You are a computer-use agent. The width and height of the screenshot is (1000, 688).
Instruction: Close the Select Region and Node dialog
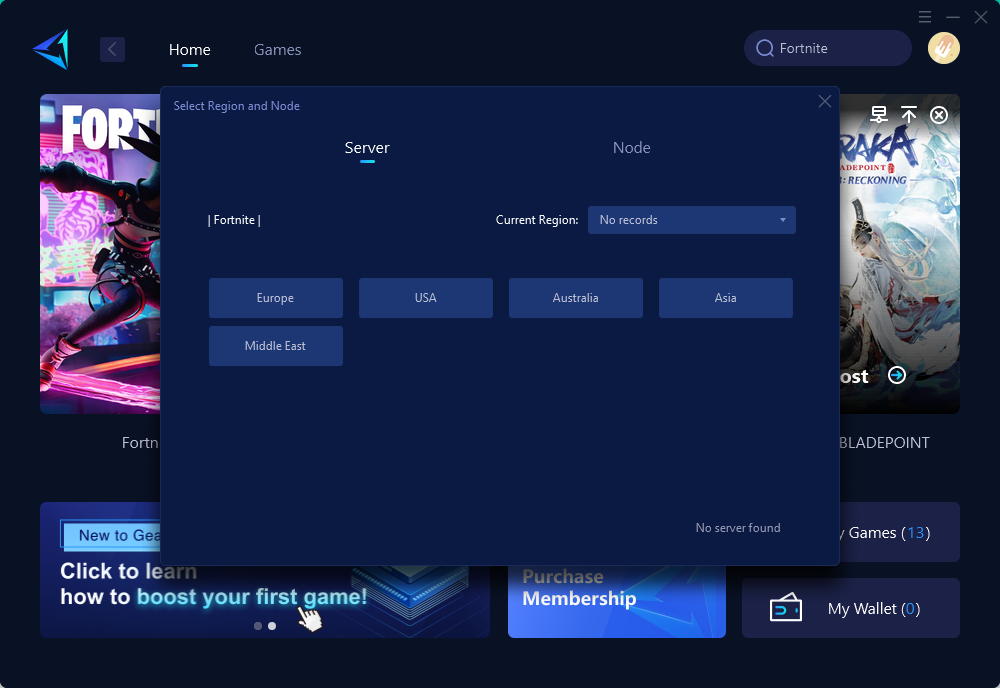(x=825, y=101)
